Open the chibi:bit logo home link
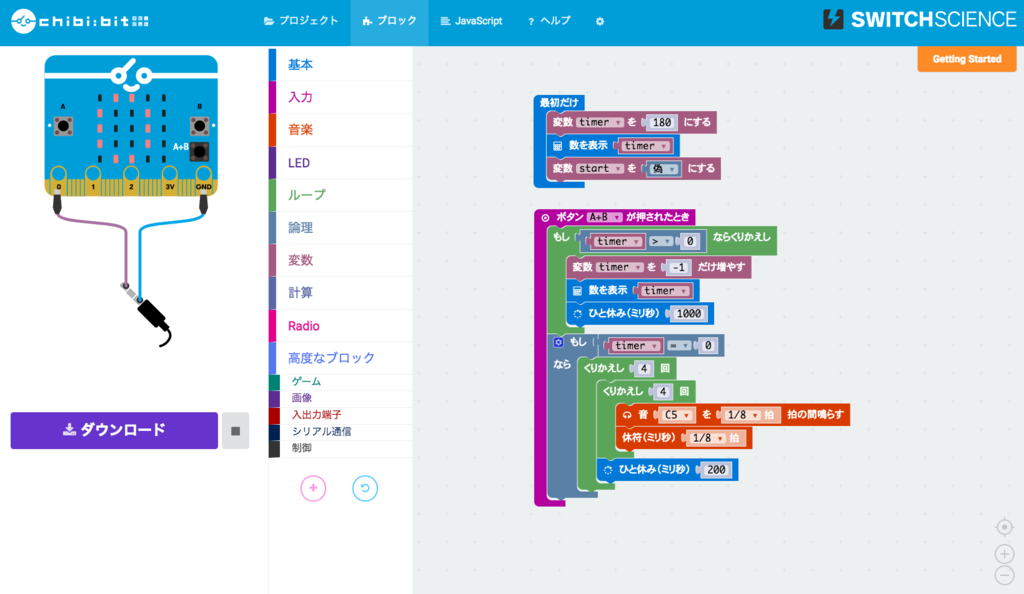The height and width of the screenshot is (594, 1024). click(x=80, y=22)
